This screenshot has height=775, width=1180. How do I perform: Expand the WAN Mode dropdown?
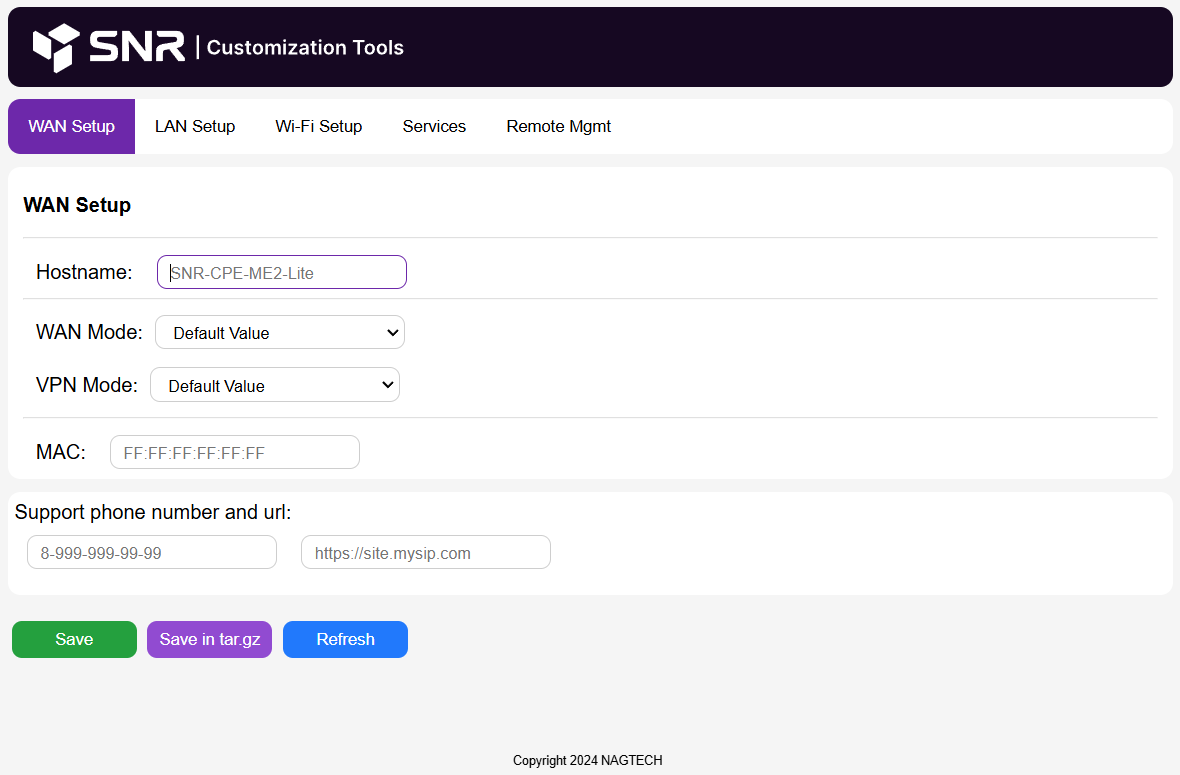point(279,333)
